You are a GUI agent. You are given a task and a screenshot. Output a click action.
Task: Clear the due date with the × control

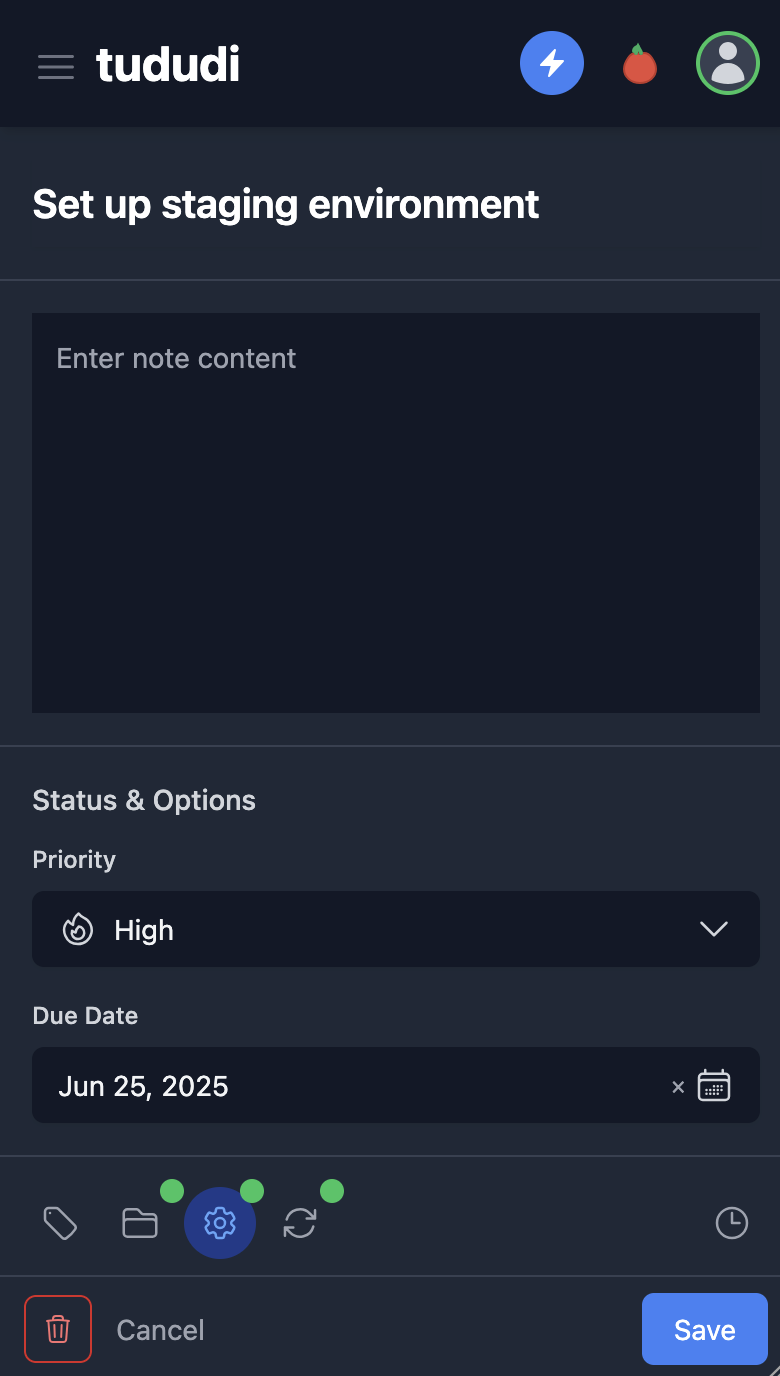tap(677, 1087)
